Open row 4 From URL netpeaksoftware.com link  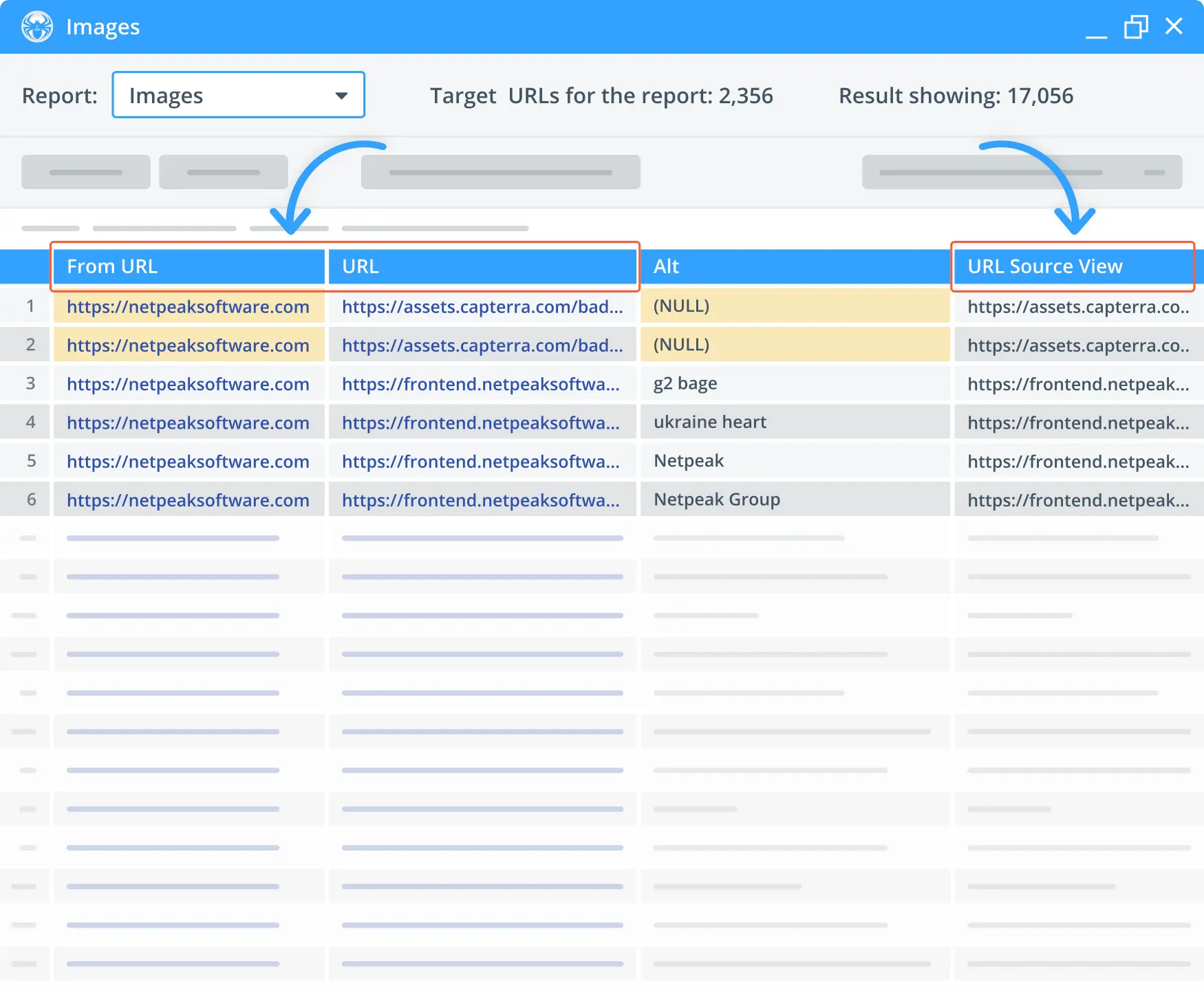click(188, 422)
